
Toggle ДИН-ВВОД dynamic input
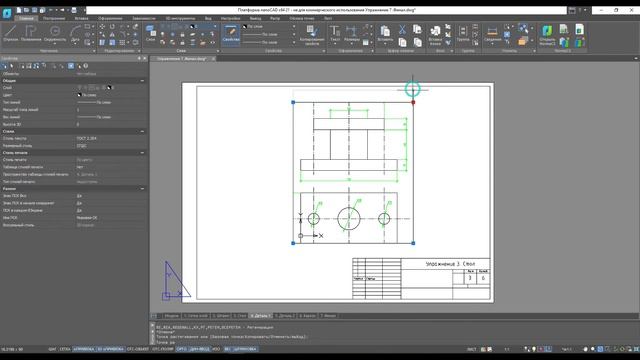(200, 349)
